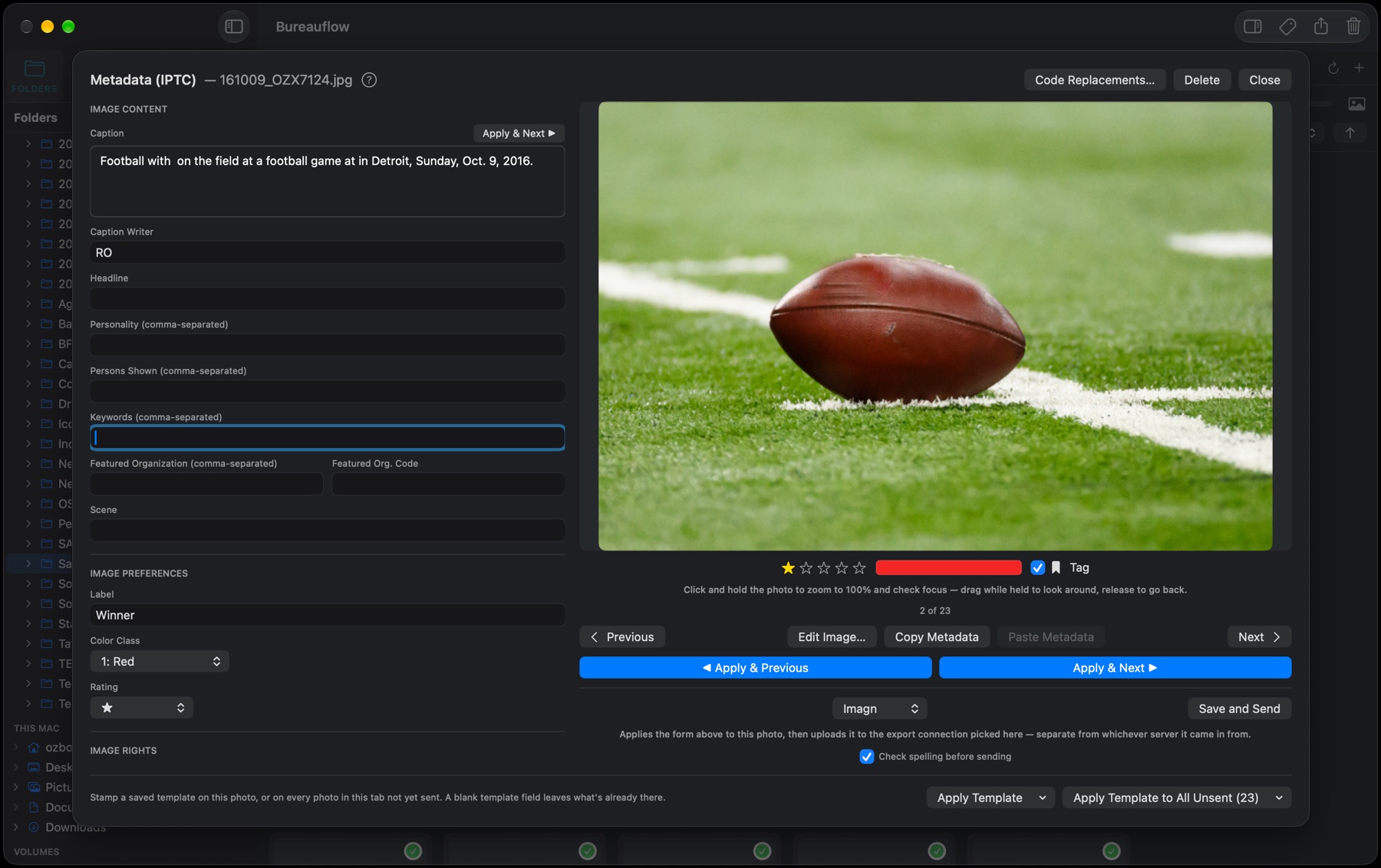Open Apply Template to All Unsent menu
Screen dimensions: 1381x868
(1176, 797)
